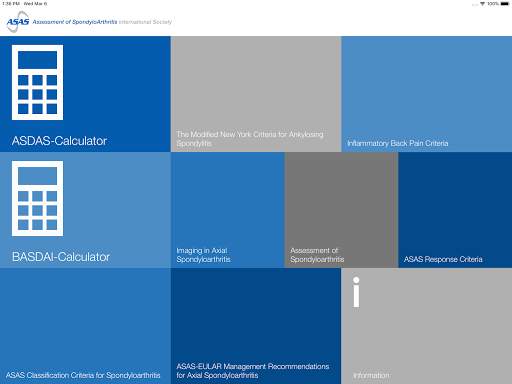
Task: Open Assessment of Spondyloarthritis tile
Action: coord(341,210)
